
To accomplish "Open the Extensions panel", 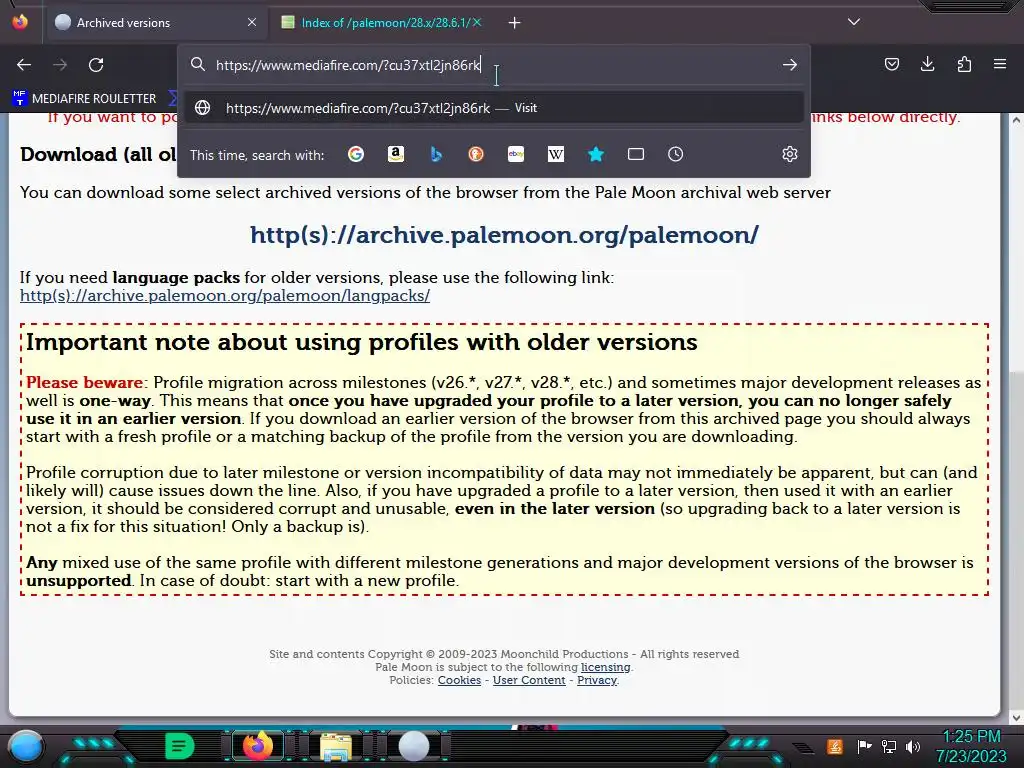I will (x=964, y=64).
